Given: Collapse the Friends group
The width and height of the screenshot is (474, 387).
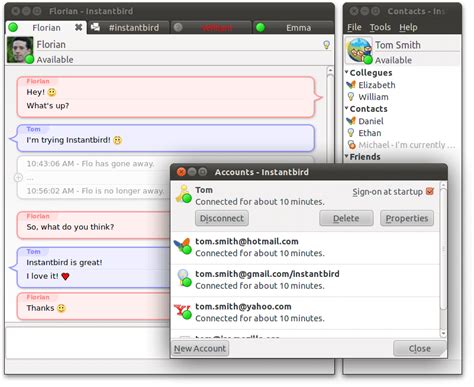Looking at the screenshot, I should (x=347, y=156).
